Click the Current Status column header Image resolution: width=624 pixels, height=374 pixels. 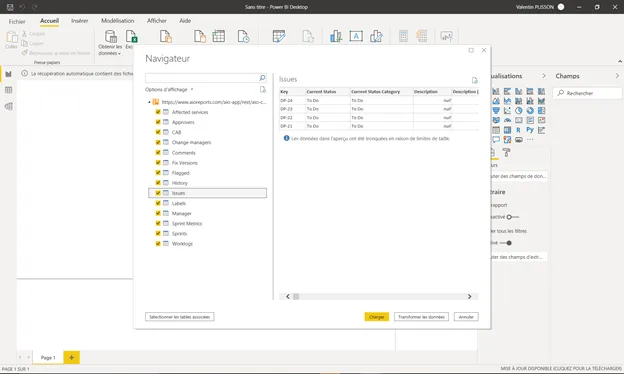click(328, 92)
